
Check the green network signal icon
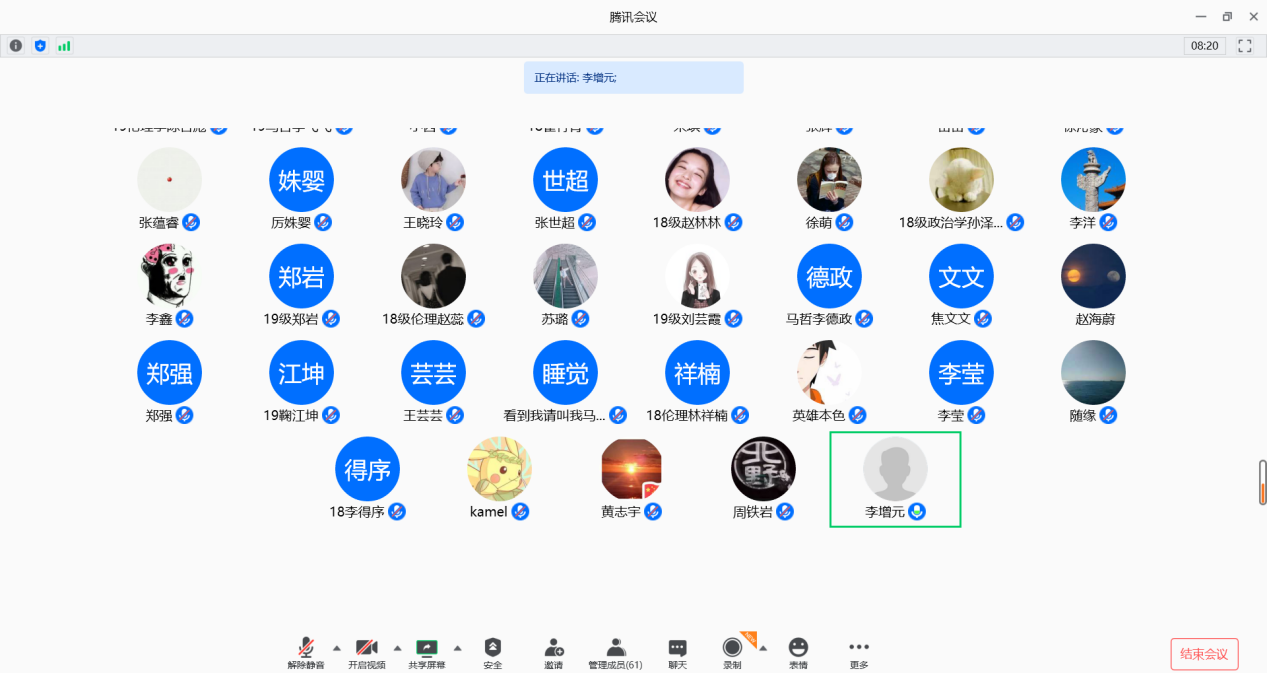coord(64,46)
